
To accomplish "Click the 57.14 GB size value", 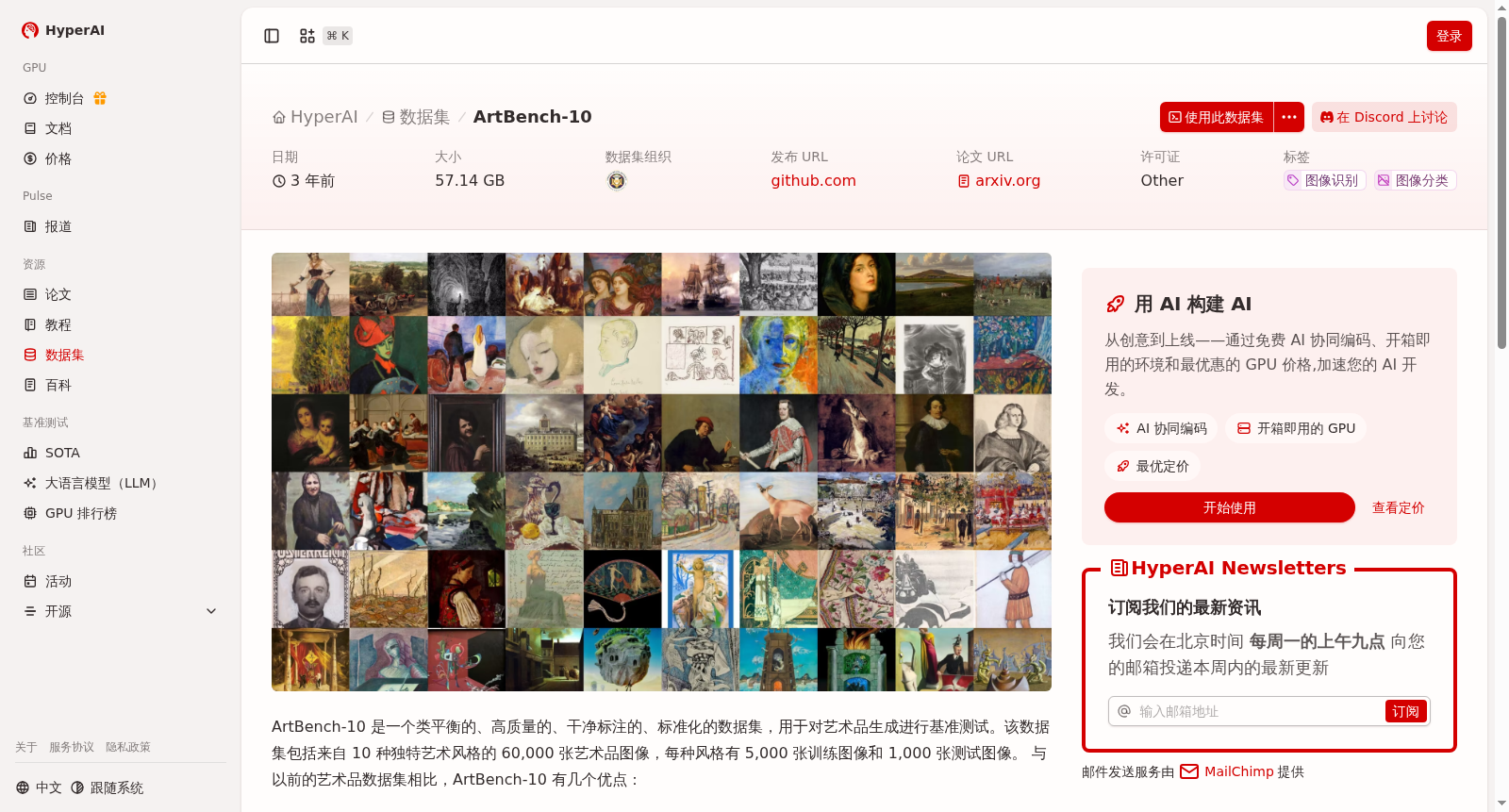I will tap(470, 180).
